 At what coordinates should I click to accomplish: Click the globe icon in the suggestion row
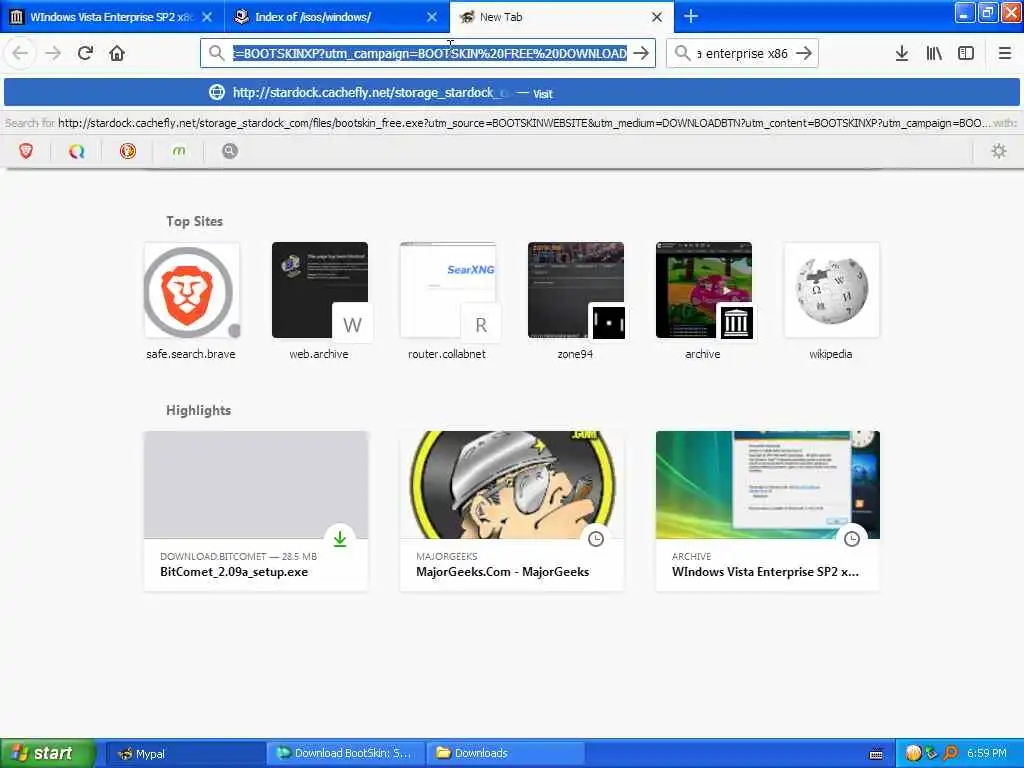217,92
